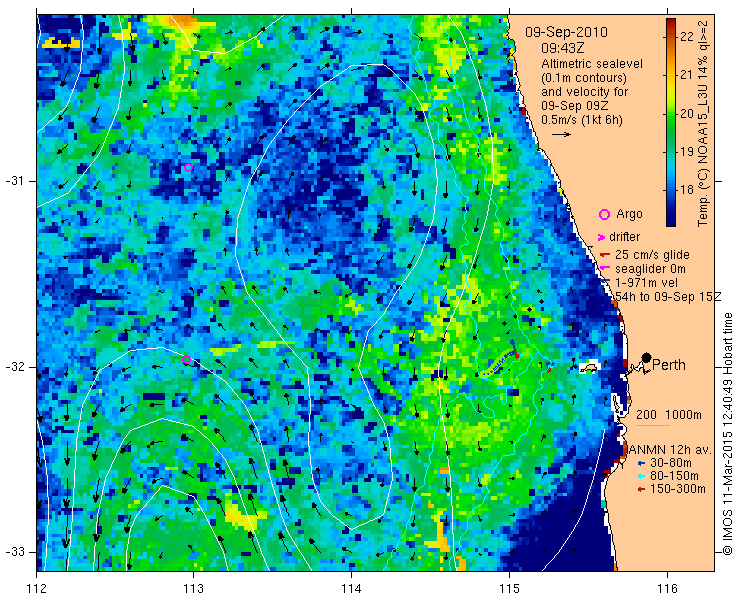
Task: Click the '09:43Z' time text
Action: pos(562,49)
